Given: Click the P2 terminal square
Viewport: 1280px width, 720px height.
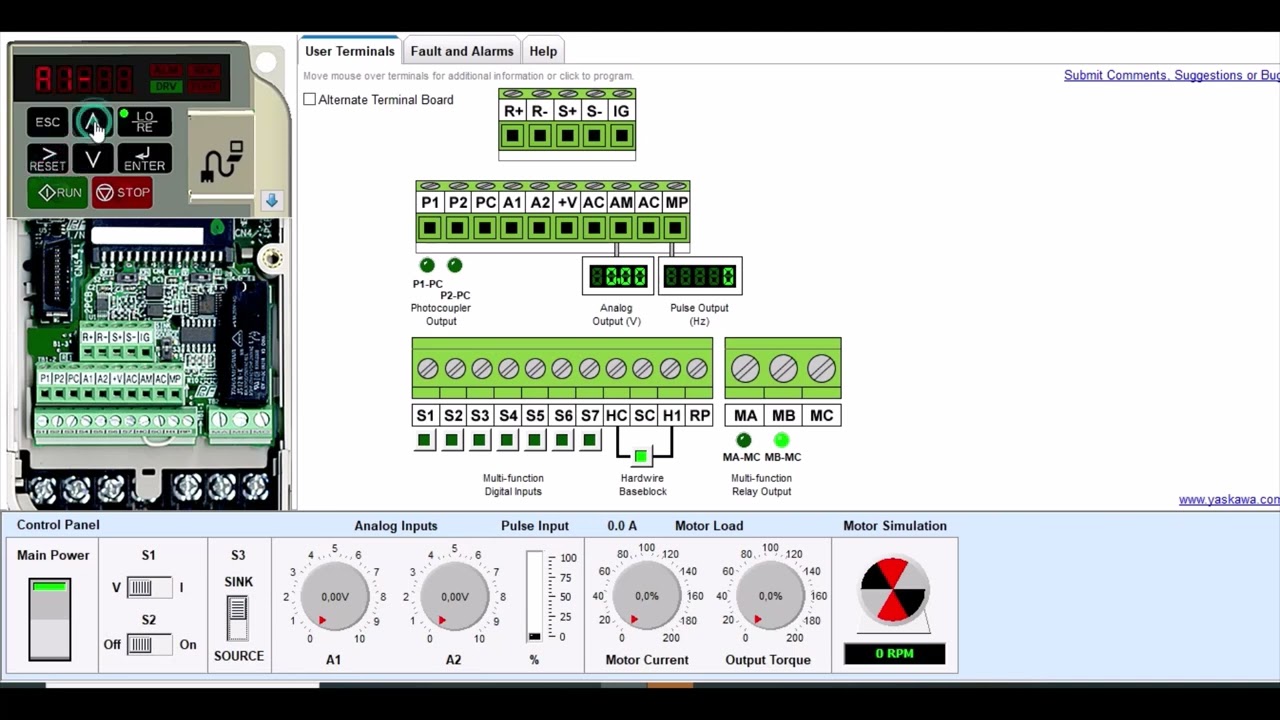Looking at the screenshot, I should [x=457, y=228].
